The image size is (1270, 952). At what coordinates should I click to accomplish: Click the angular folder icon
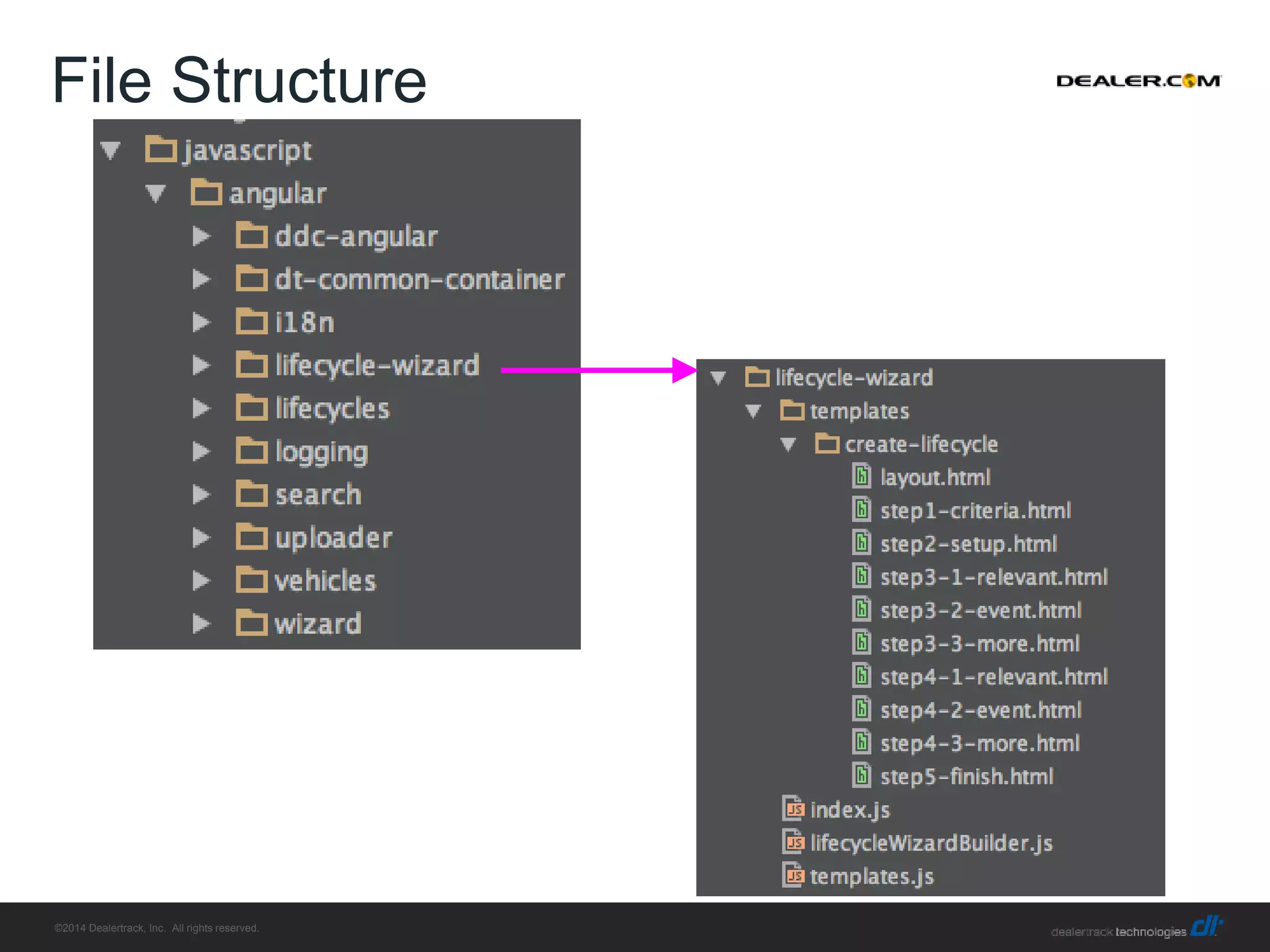click(x=206, y=192)
